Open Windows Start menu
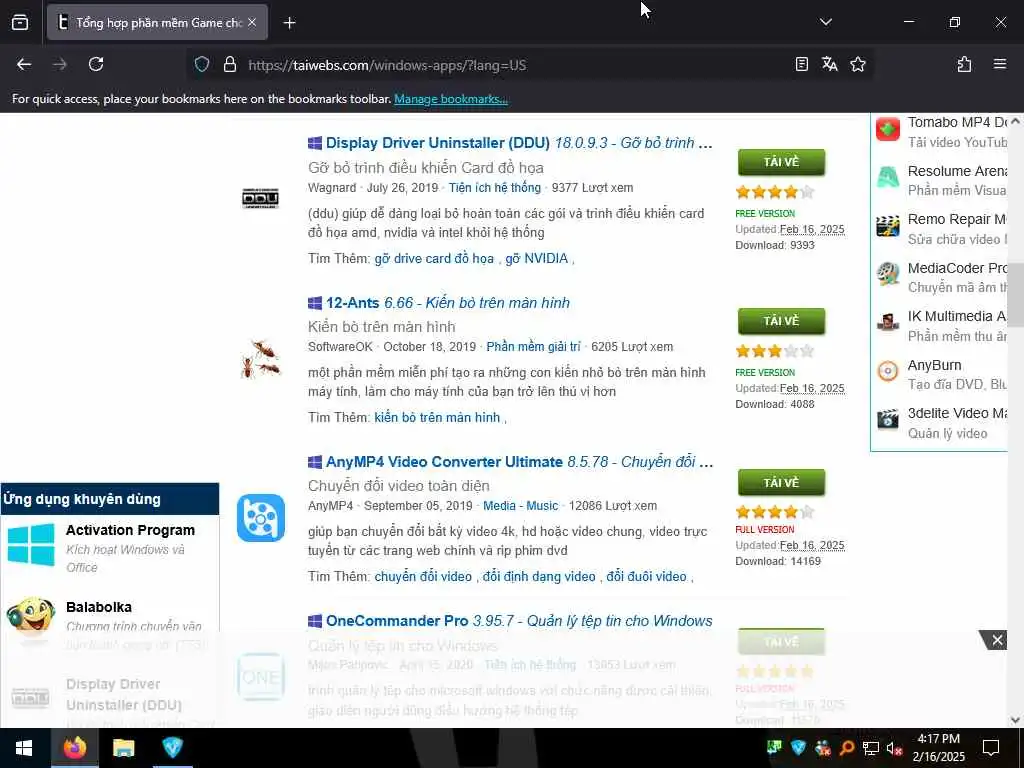Image resolution: width=1024 pixels, height=768 pixels. click(x=24, y=748)
